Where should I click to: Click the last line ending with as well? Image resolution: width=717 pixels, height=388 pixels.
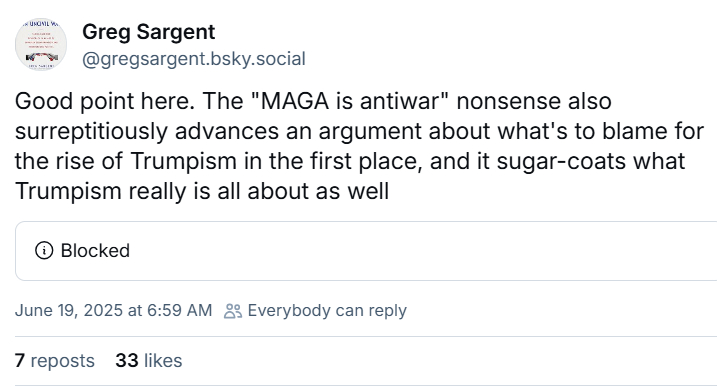click(x=202, y=191)
